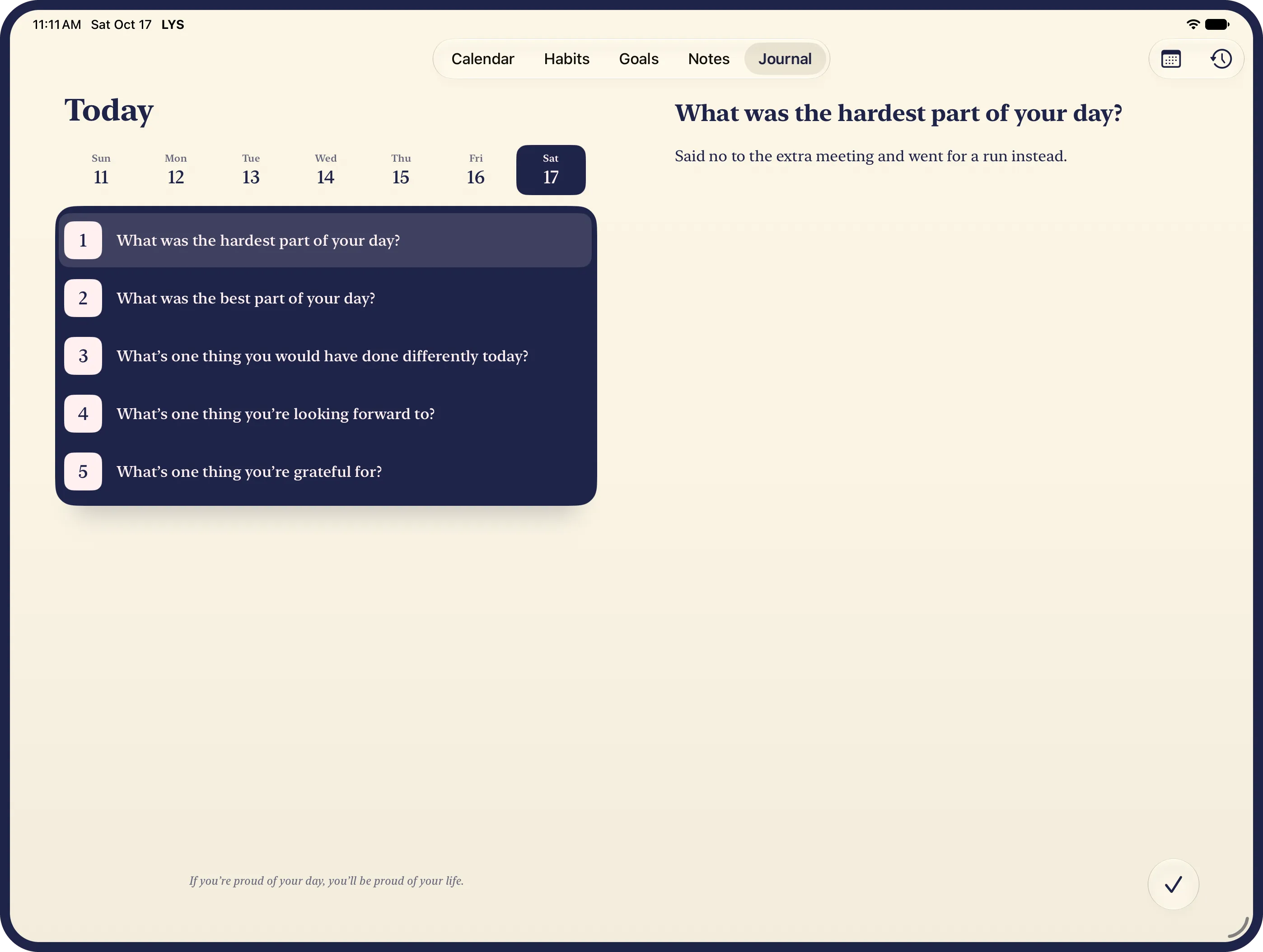Click the 11:11 AM status bar time
This screenshot has height=952, width=1263.
click(x=56, y=24)
